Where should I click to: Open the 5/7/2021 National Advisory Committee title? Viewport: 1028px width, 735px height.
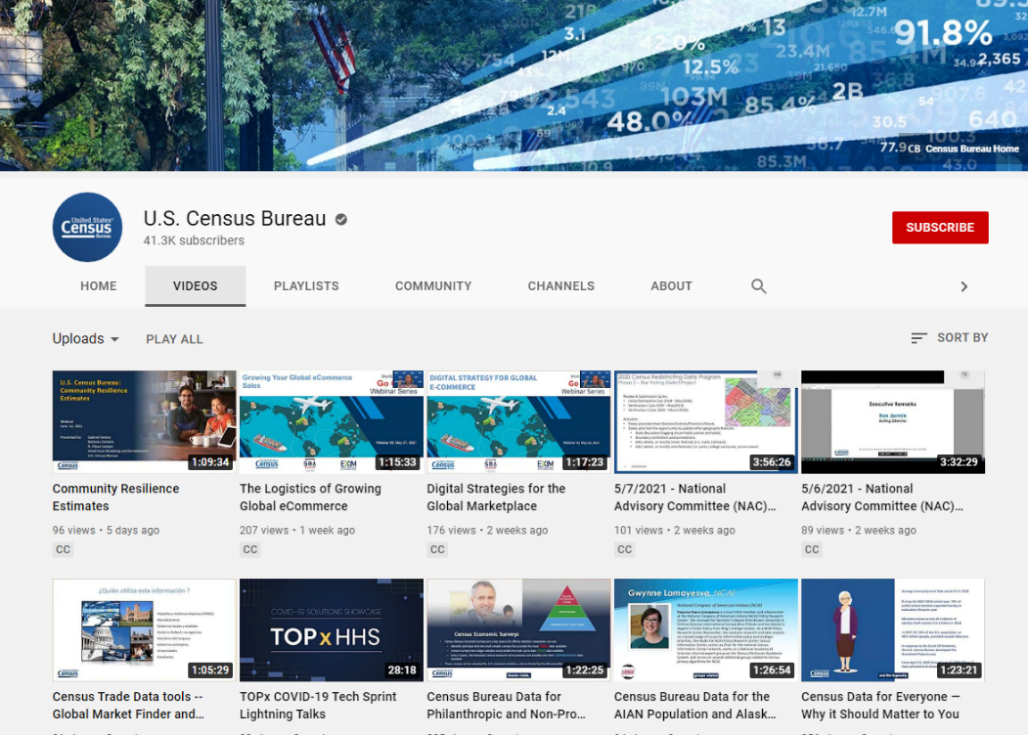(695, 497)
